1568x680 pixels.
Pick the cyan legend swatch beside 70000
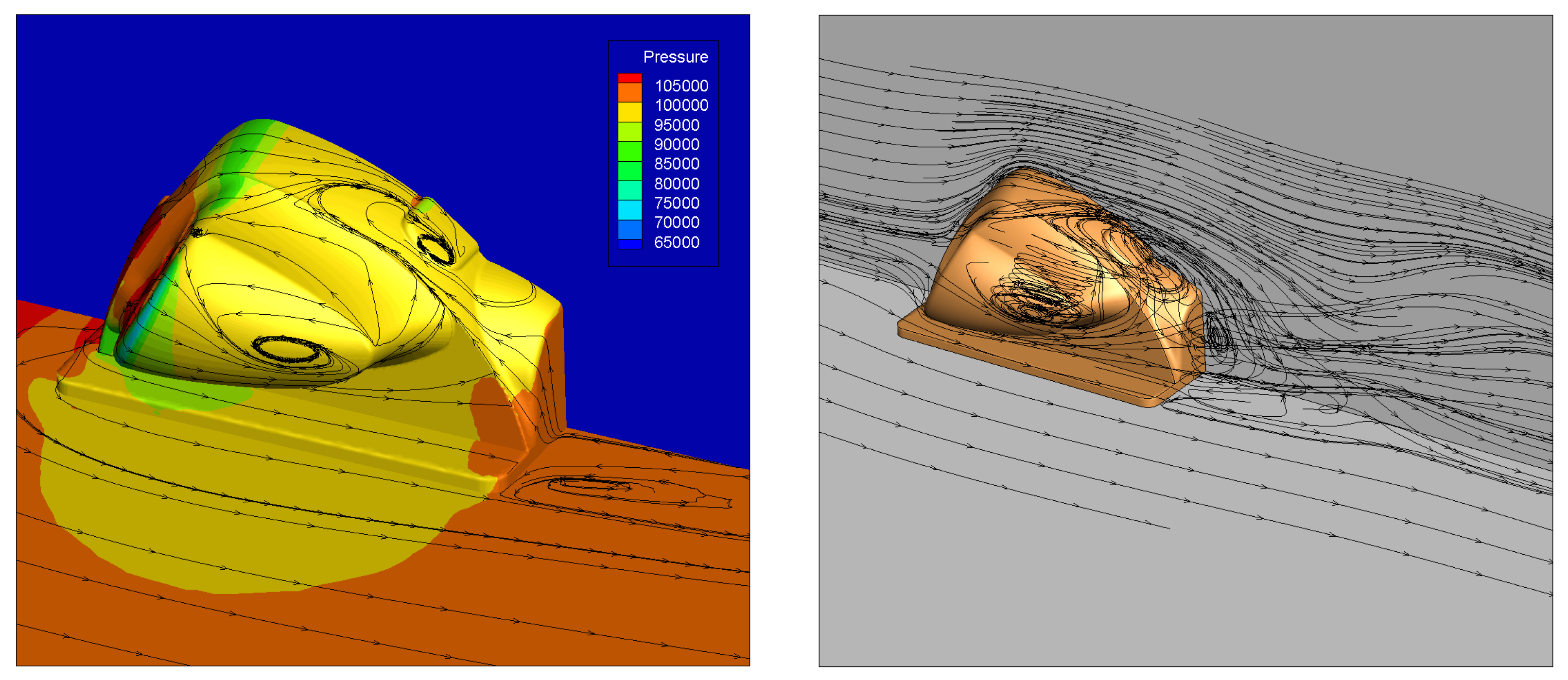(629, 210)
